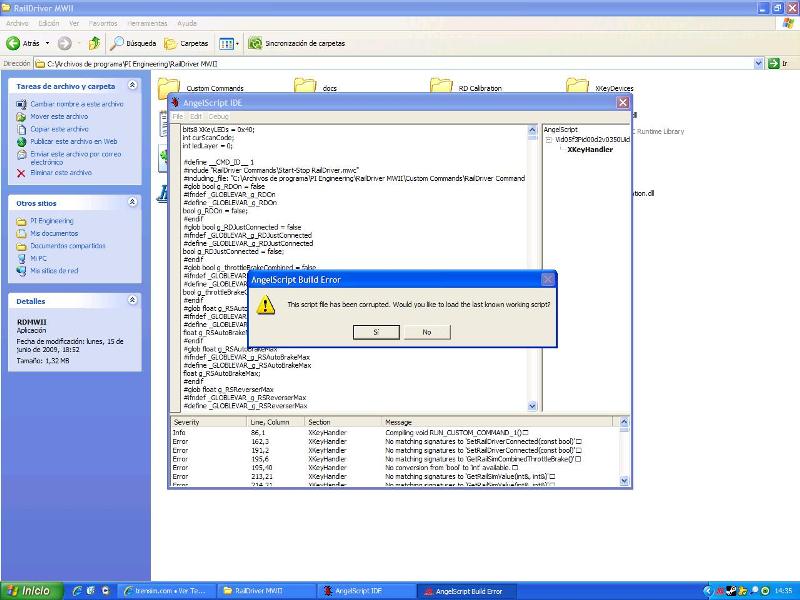This screenshot has height=600, width=800.
Task: Toggle the Carpetas folders pane
Action: point(187,43)
